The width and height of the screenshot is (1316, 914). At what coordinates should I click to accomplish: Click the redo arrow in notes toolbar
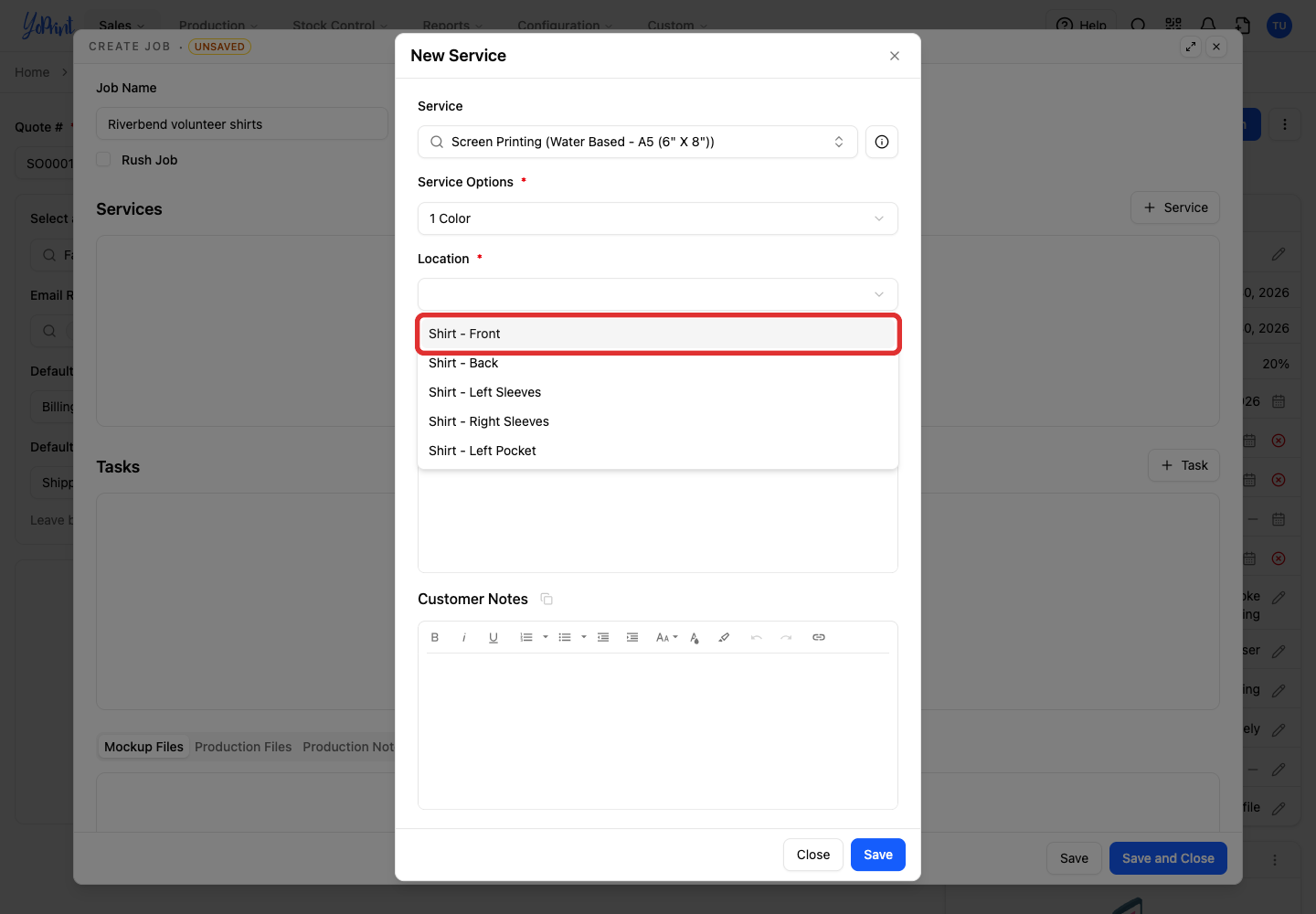coord(786,638)
